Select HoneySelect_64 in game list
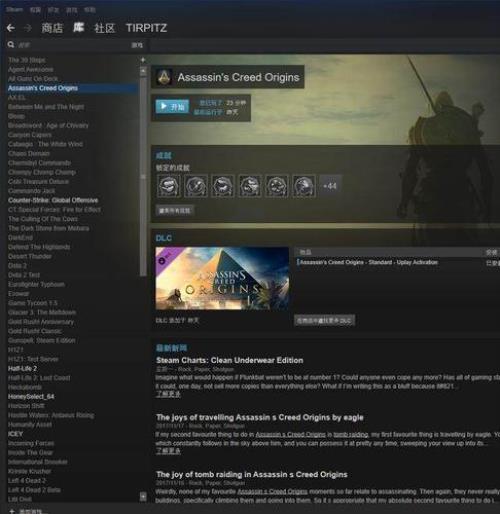Screen dimensions: 500x514 click(x=31, y=396)
